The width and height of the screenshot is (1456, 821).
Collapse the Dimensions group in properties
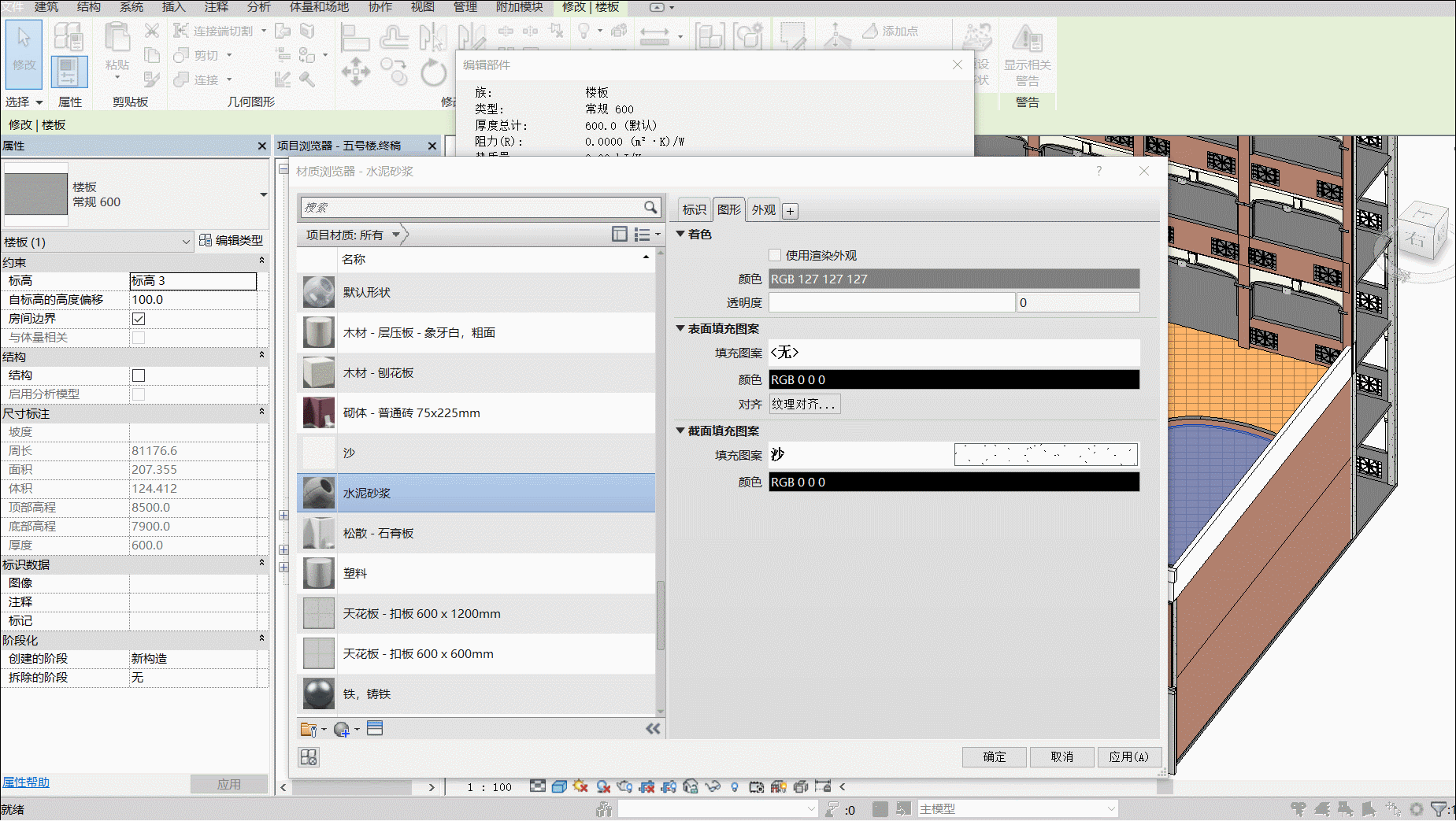[x=261, y=412]
